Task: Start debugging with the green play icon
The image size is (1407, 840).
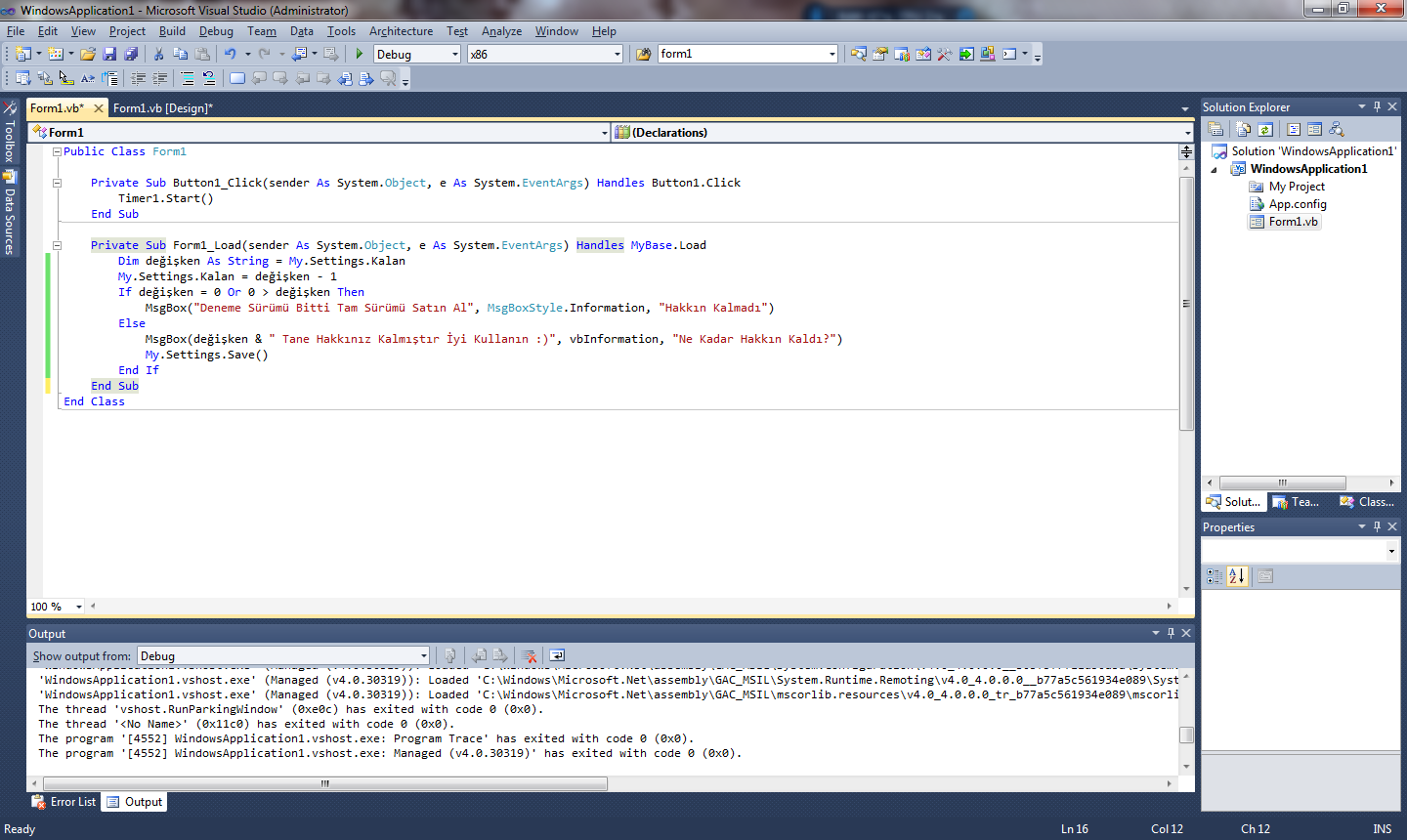Action: pyautogui.click(x=360, y=54)
